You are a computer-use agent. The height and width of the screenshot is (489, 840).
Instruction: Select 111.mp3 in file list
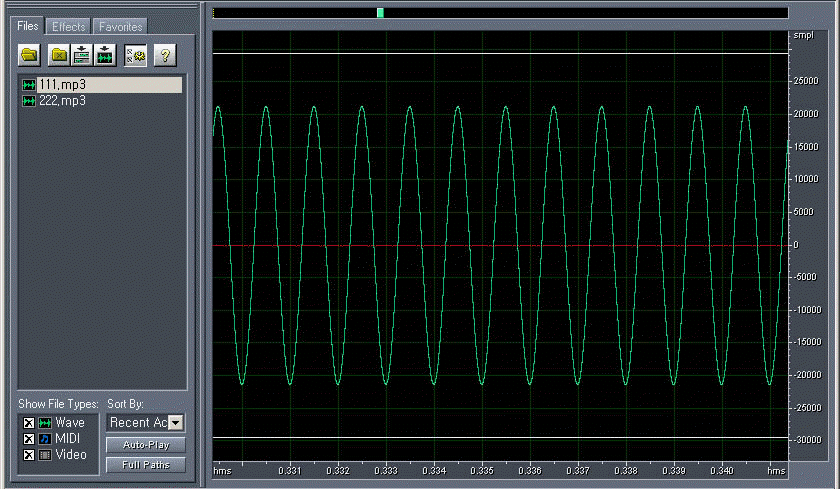[x=101, y=85]
